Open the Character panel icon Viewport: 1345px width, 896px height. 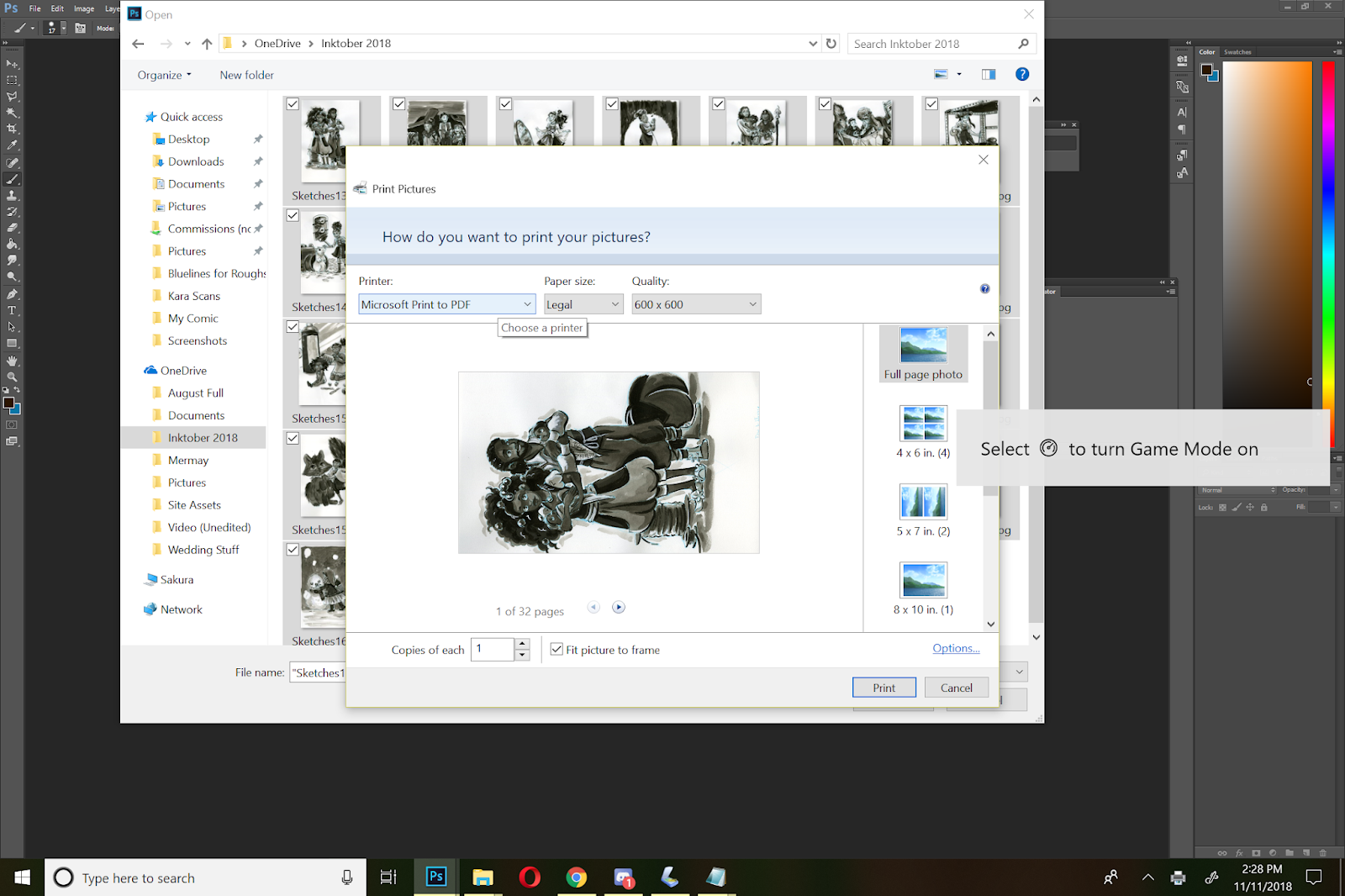[1182, 112]
